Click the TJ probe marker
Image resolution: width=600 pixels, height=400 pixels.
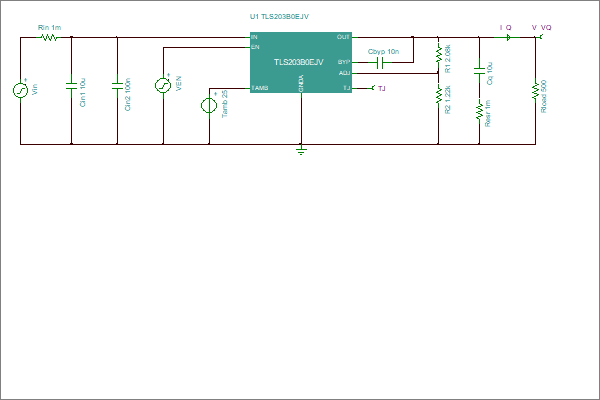(373, 88)
